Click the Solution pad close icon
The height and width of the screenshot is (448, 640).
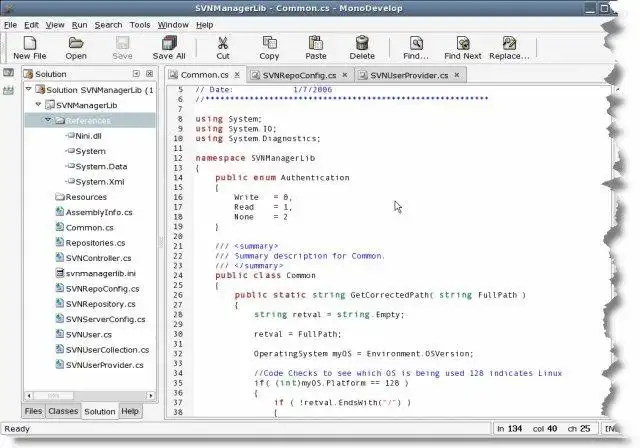(149, 73)
